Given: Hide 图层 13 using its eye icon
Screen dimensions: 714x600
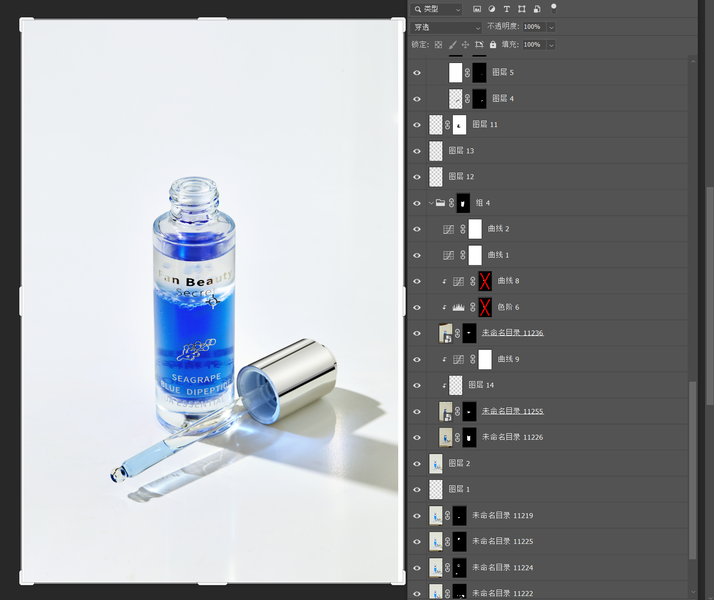Looking at the screenshot, I should pos(417,151).
